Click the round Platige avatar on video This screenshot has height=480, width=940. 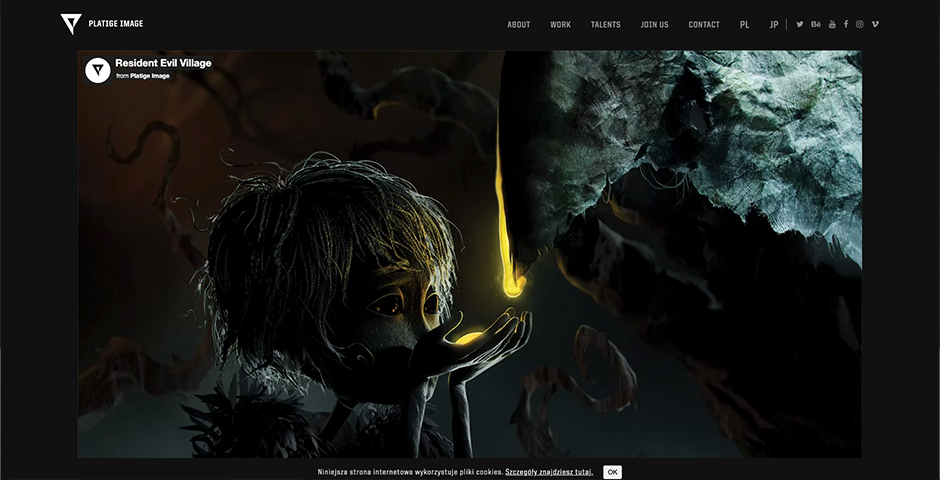point(98,70)
